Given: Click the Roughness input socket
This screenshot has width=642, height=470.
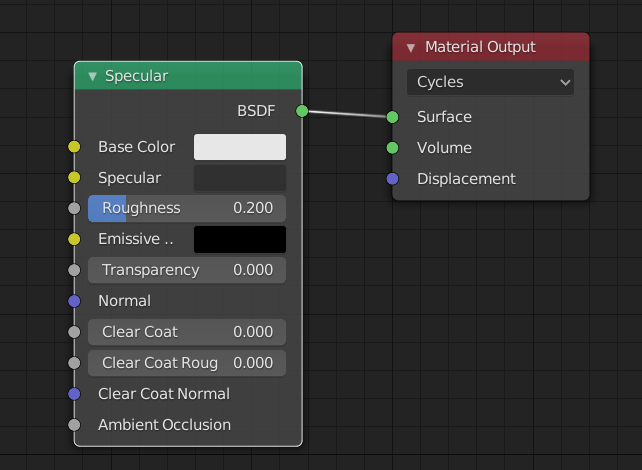Looking at the screenshot, I should (x=74, y=208).
